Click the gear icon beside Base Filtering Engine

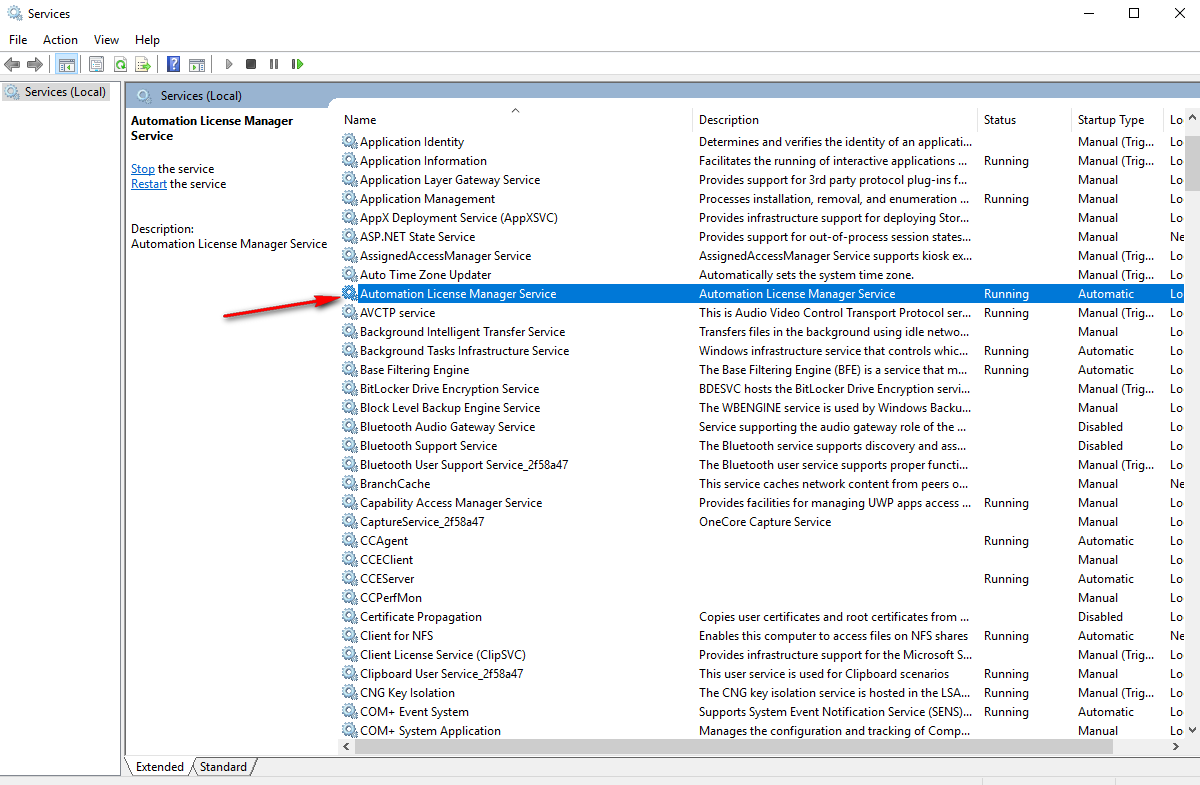tap(349, 370)
